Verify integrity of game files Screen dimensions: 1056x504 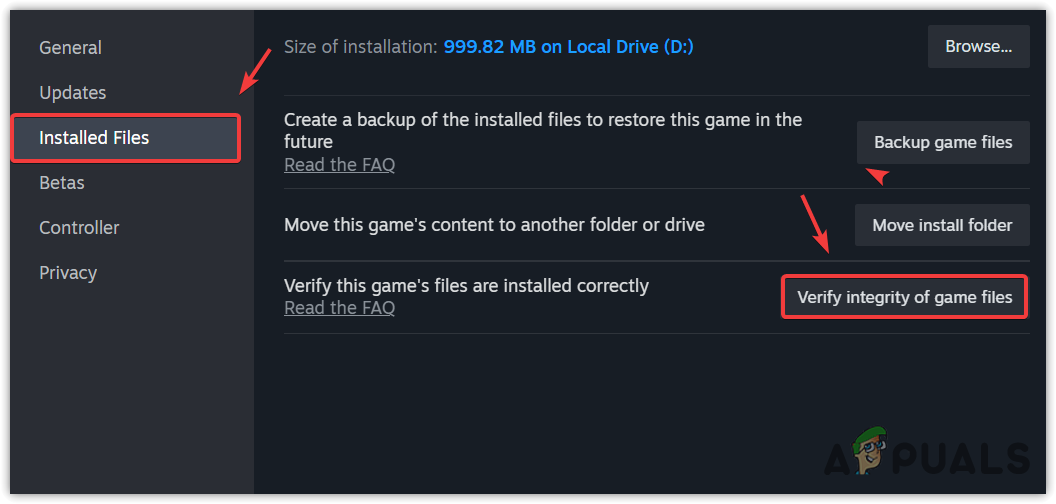pos(904,297)
